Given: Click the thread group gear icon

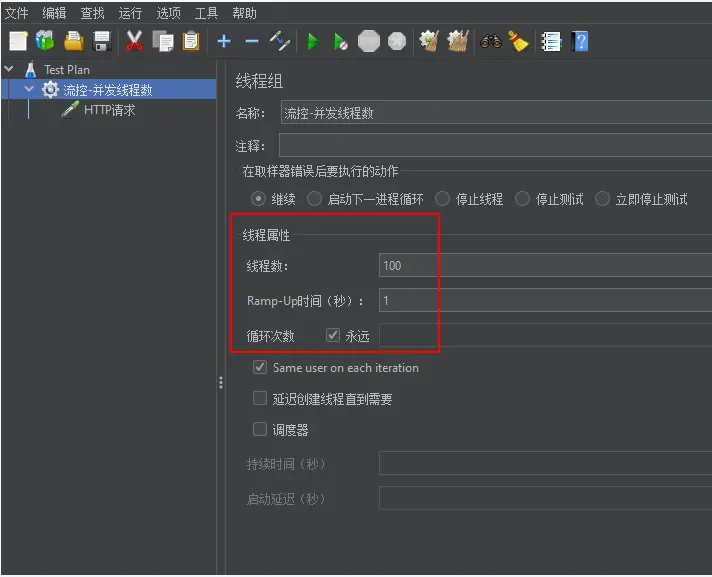Looking at the screenshot, I should point(50,90).
